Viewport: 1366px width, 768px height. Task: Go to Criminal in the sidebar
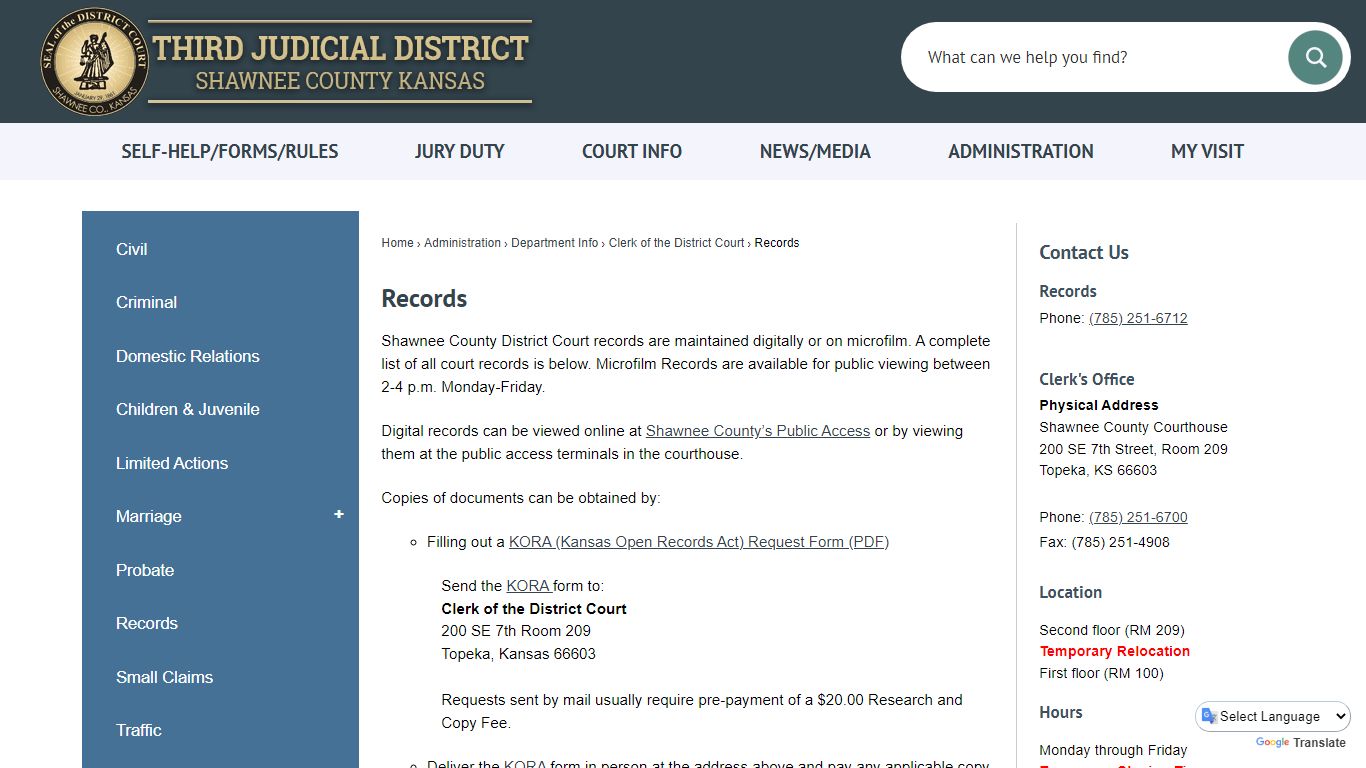[x=146, y=302]
